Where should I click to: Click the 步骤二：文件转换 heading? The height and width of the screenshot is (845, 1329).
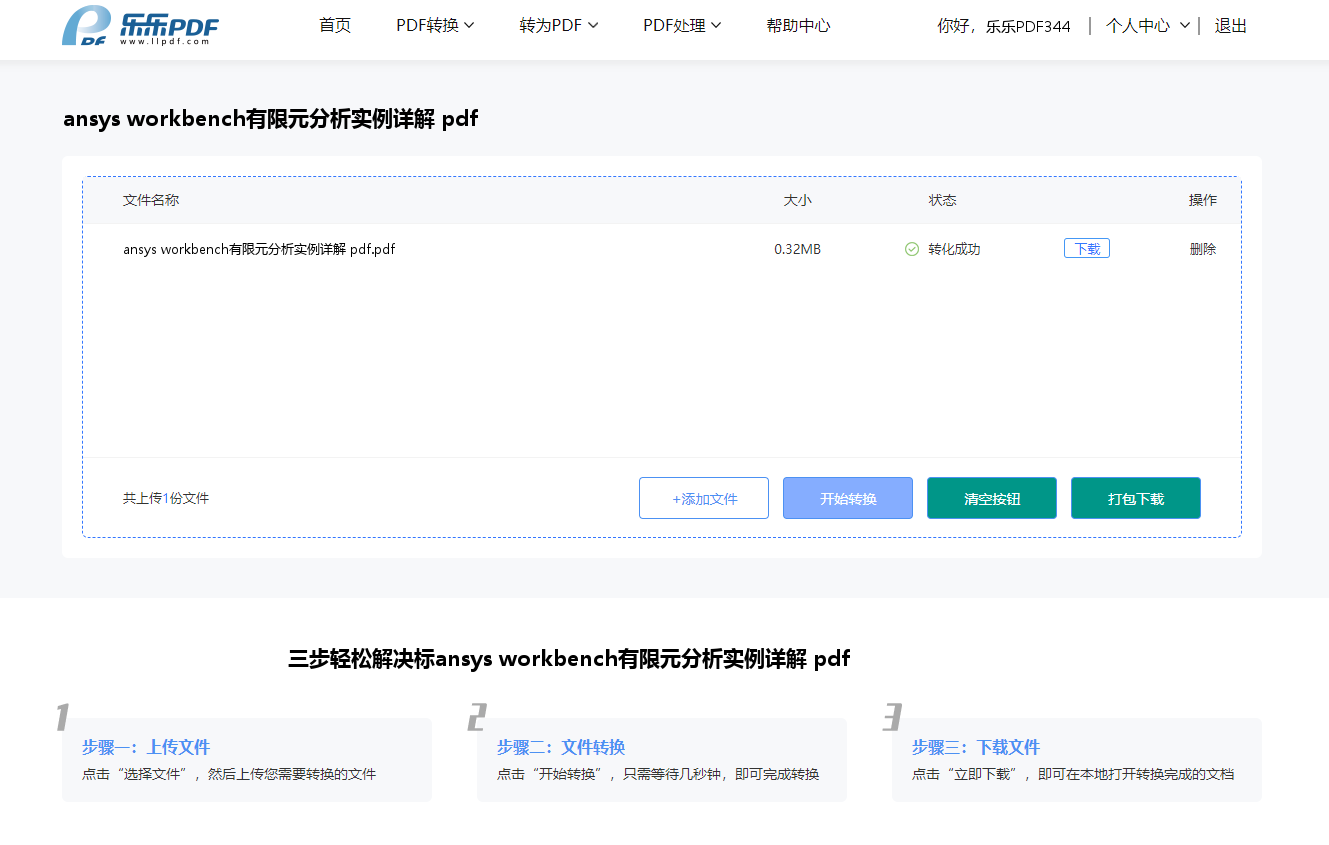[x=561, y=747]
